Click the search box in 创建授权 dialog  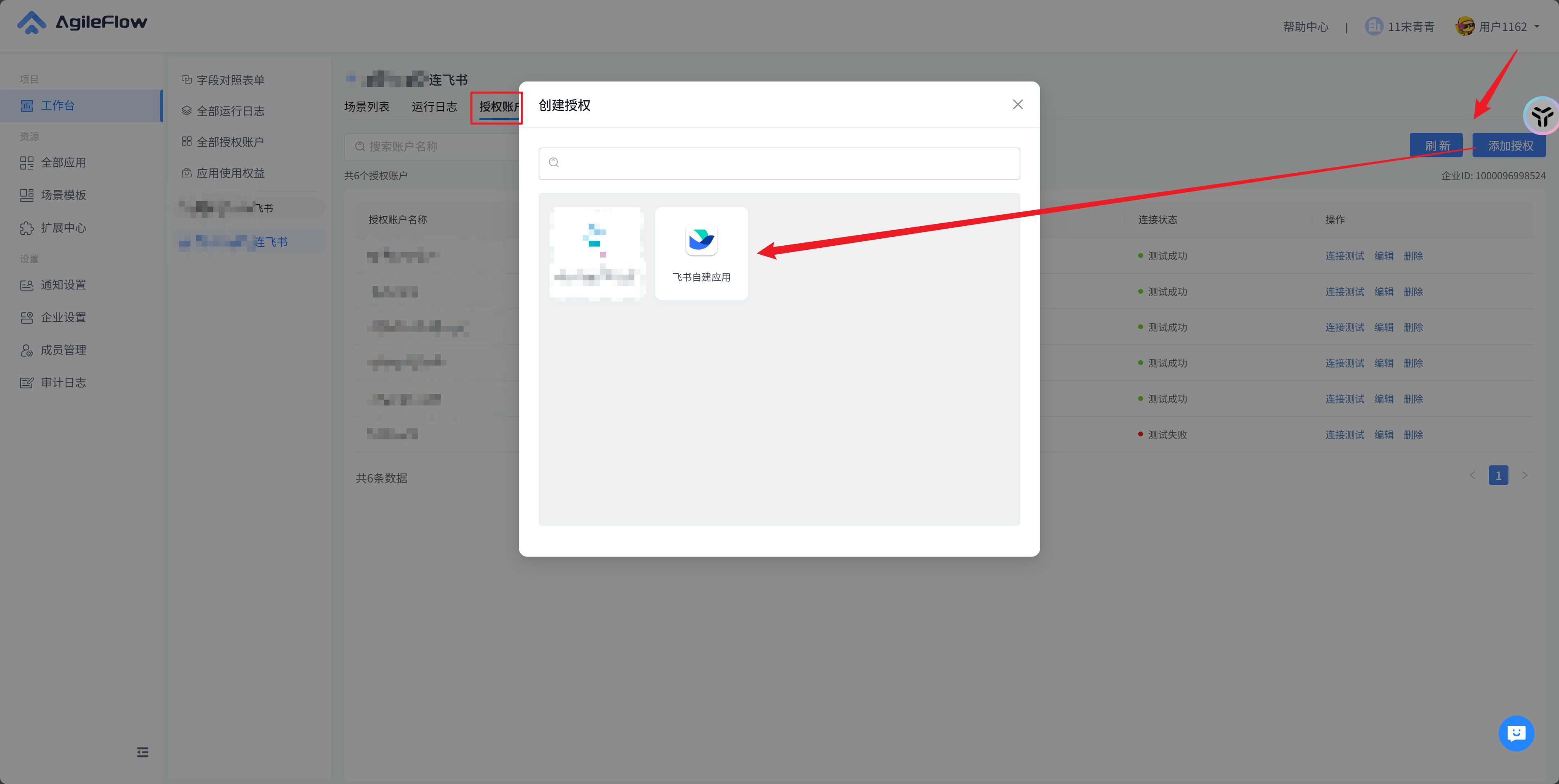click(779, 163)
